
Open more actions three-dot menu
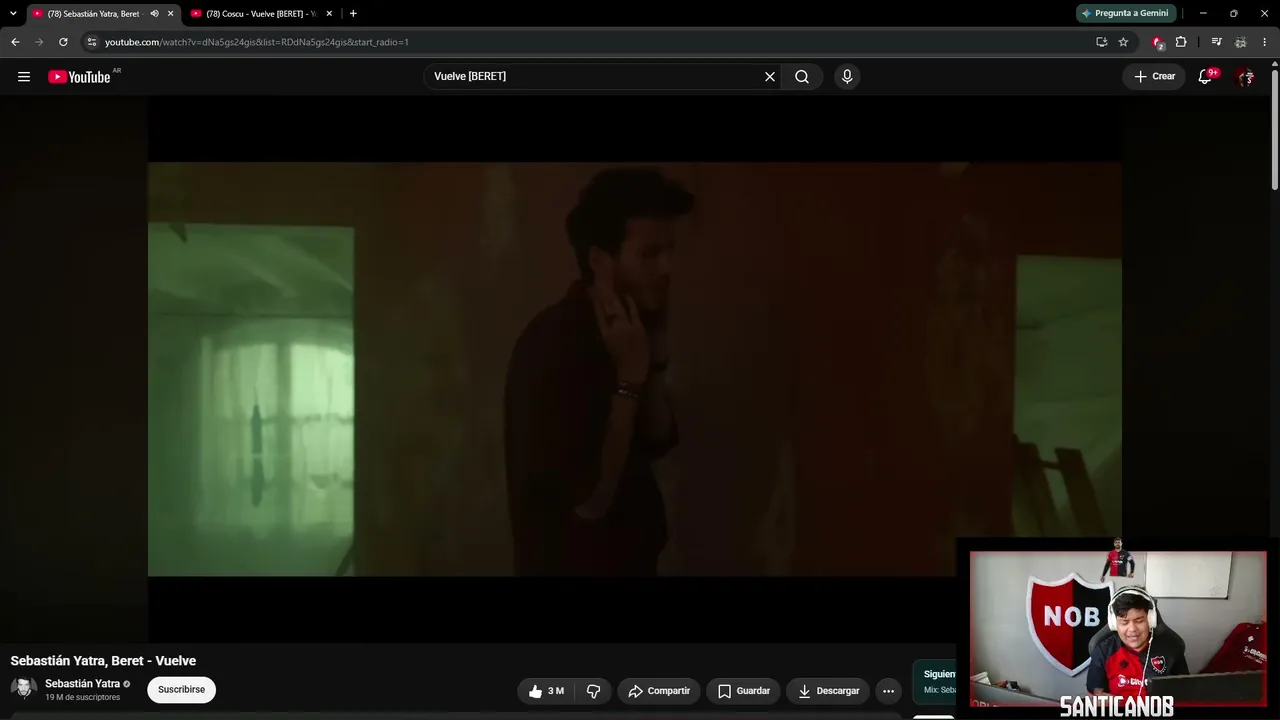pyautogui.click(x=888, y=691)
